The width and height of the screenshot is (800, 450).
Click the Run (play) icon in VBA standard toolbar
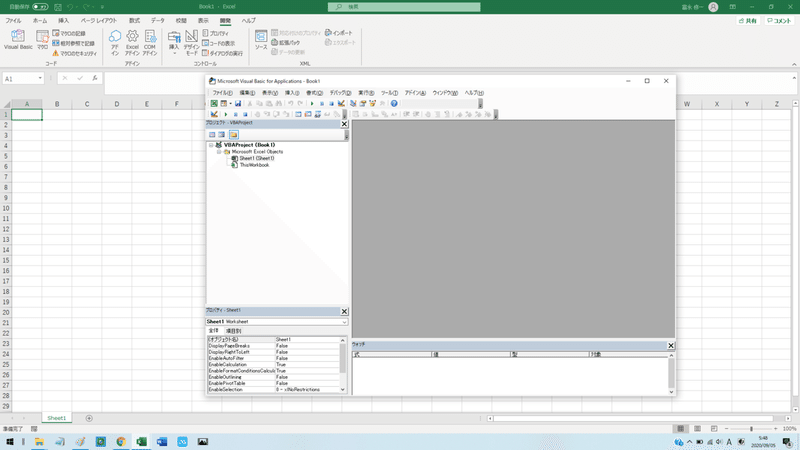pos(312,104)
